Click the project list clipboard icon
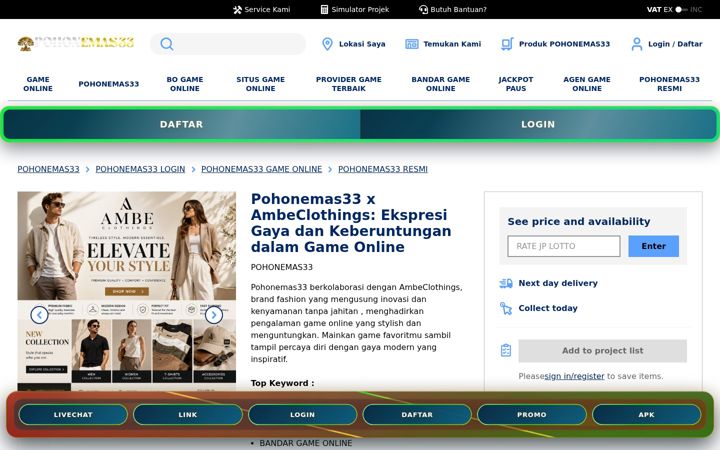The height and width of the screenshot is (450, 720). (506, 350)
